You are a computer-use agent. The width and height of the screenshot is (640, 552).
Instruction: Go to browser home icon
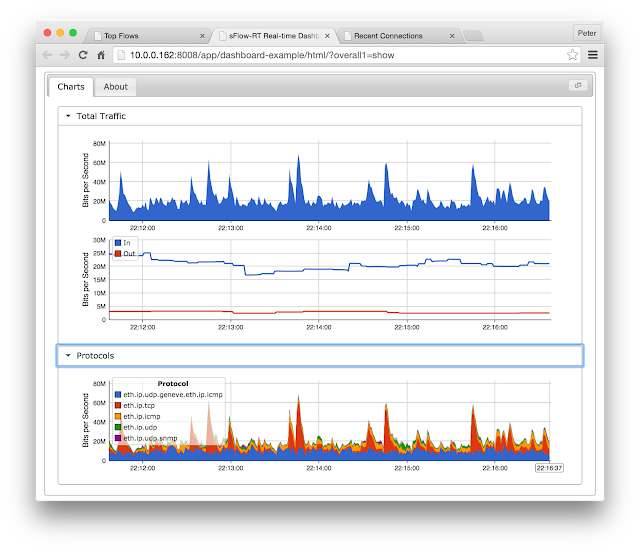(x=101, y=55)
